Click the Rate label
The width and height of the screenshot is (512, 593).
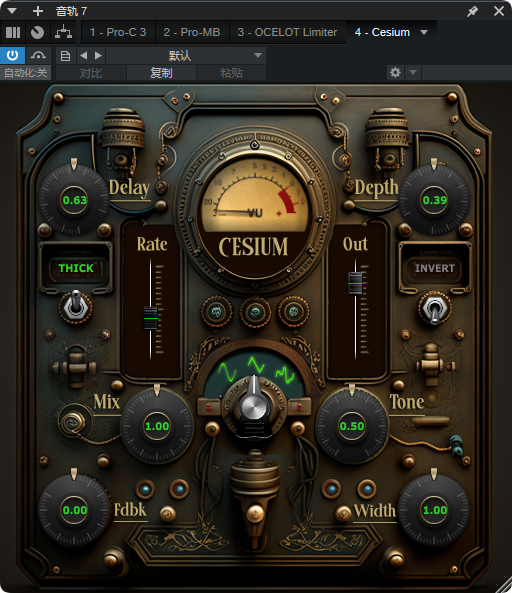152,244
